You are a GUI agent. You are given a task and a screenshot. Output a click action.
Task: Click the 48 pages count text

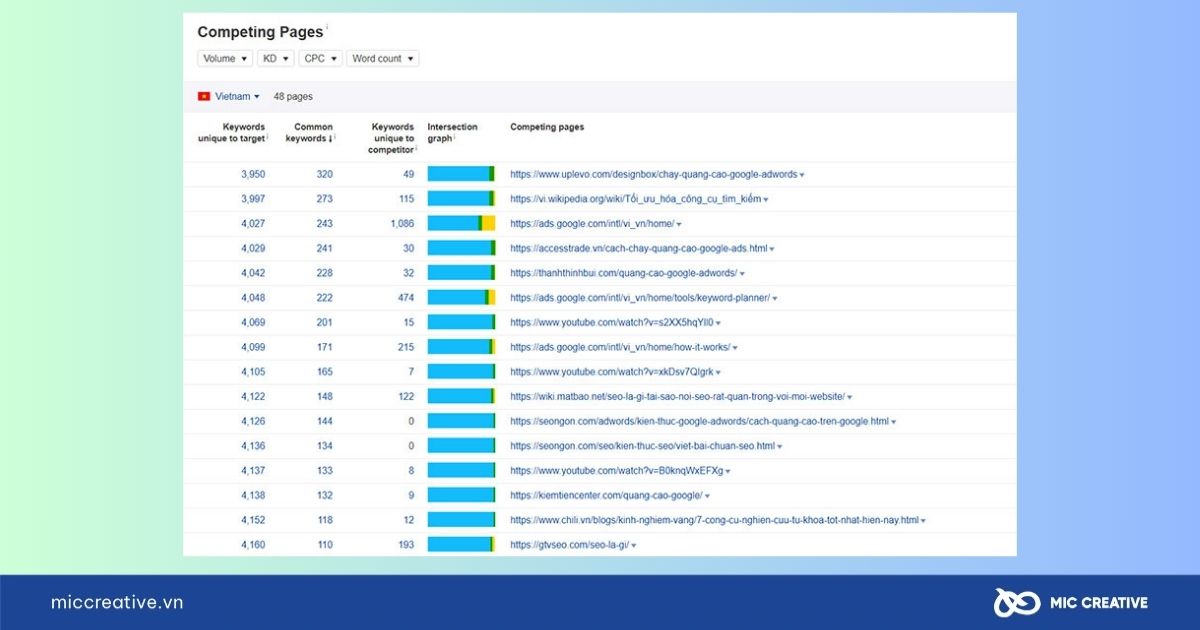tap(293, 97)
